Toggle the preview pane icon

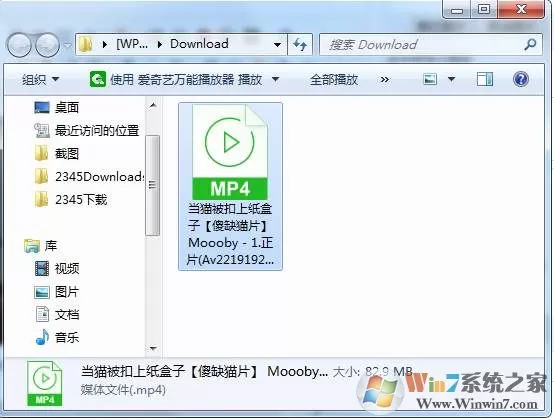click(484, 79)
